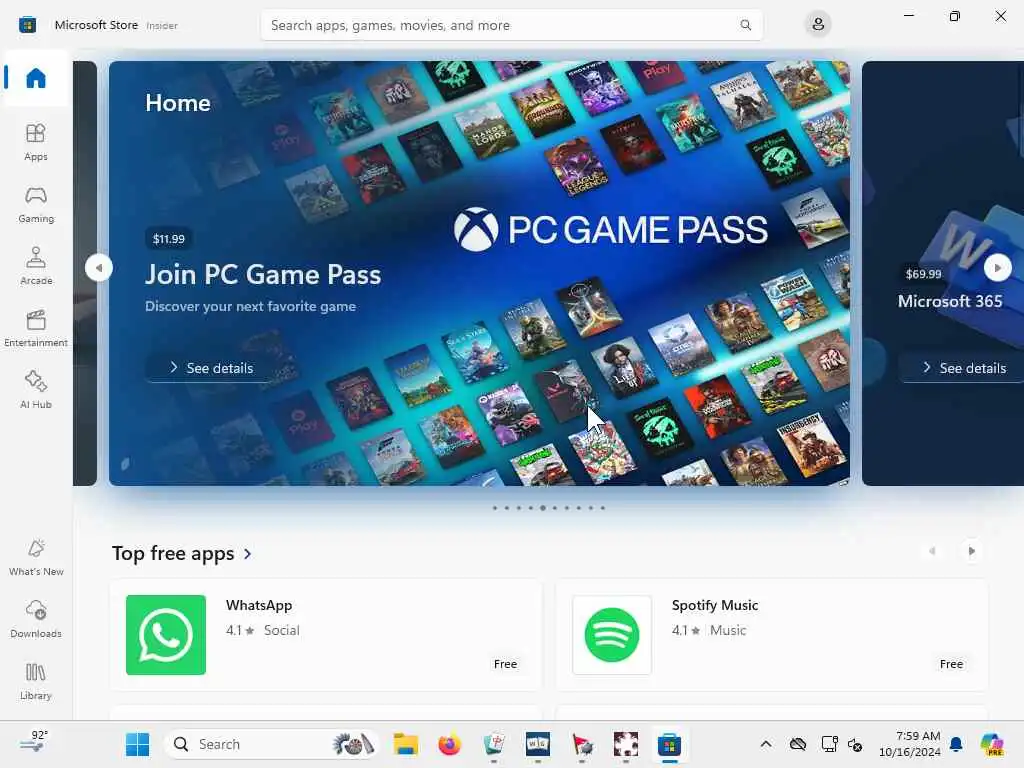Viewport: 1024px width, 768px height.
Task: Go to the Home sidebar icon
Action: tap(36, 78)
